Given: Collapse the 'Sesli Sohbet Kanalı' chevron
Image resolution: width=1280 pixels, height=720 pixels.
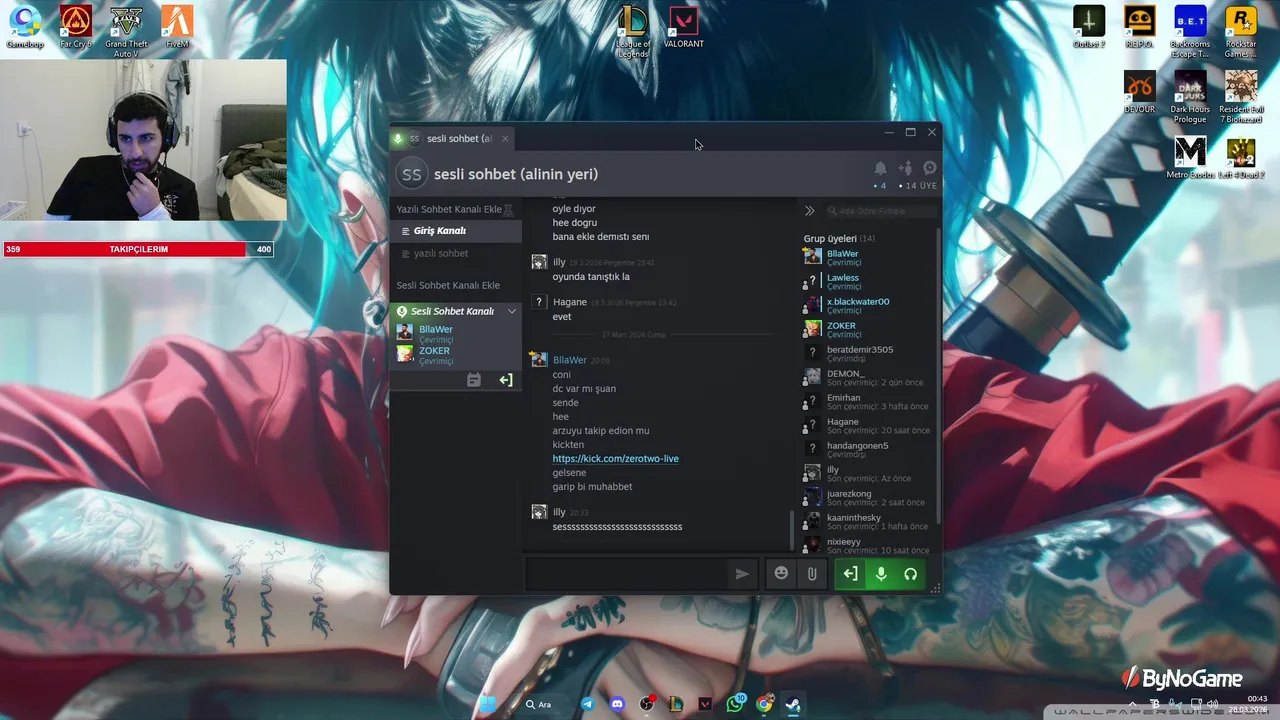Looking at the screenshot, I should point(512,312).
